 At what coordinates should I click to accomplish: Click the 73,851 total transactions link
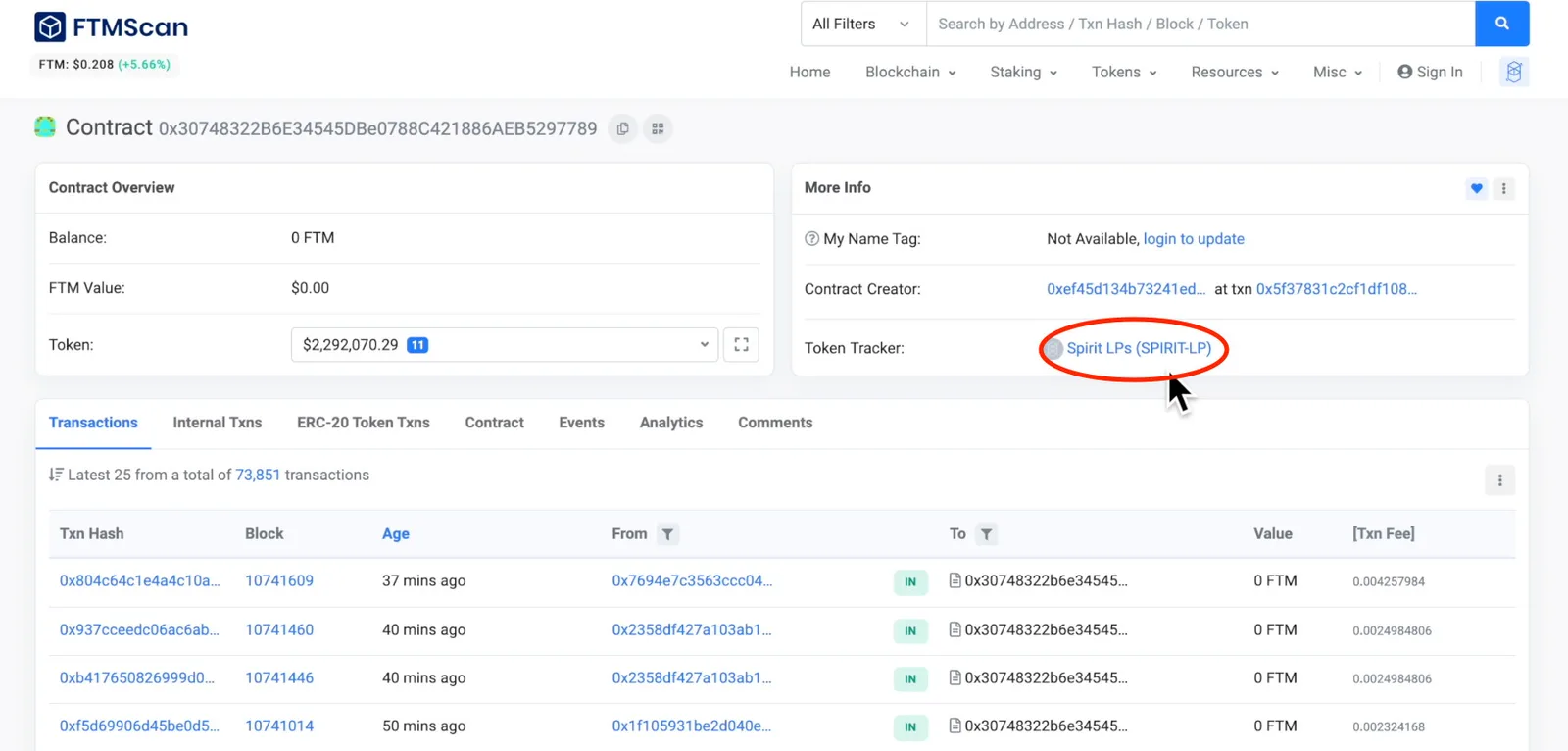tap(258, 475)
